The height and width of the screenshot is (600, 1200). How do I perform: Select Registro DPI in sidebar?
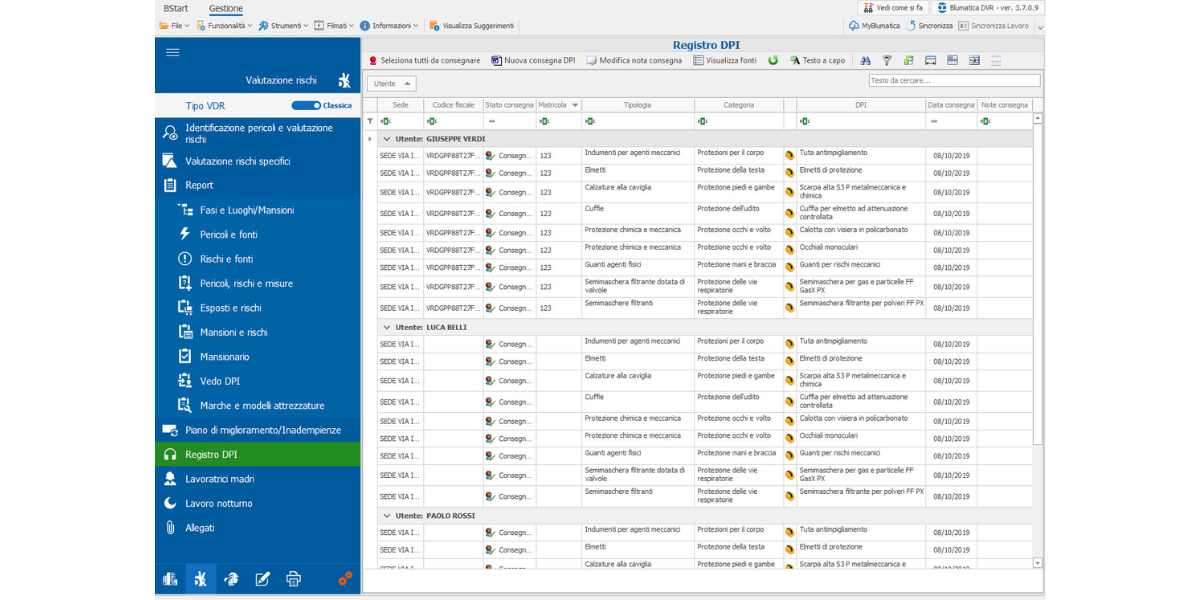(258, 454)
